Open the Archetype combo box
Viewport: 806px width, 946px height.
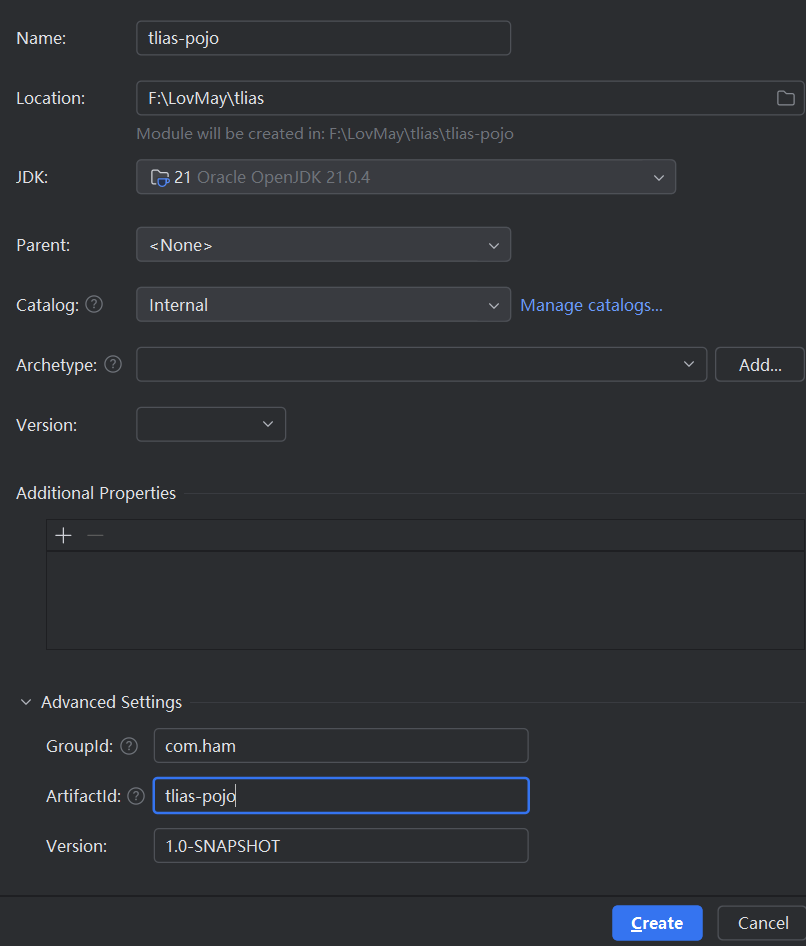[x=421, y=365]
